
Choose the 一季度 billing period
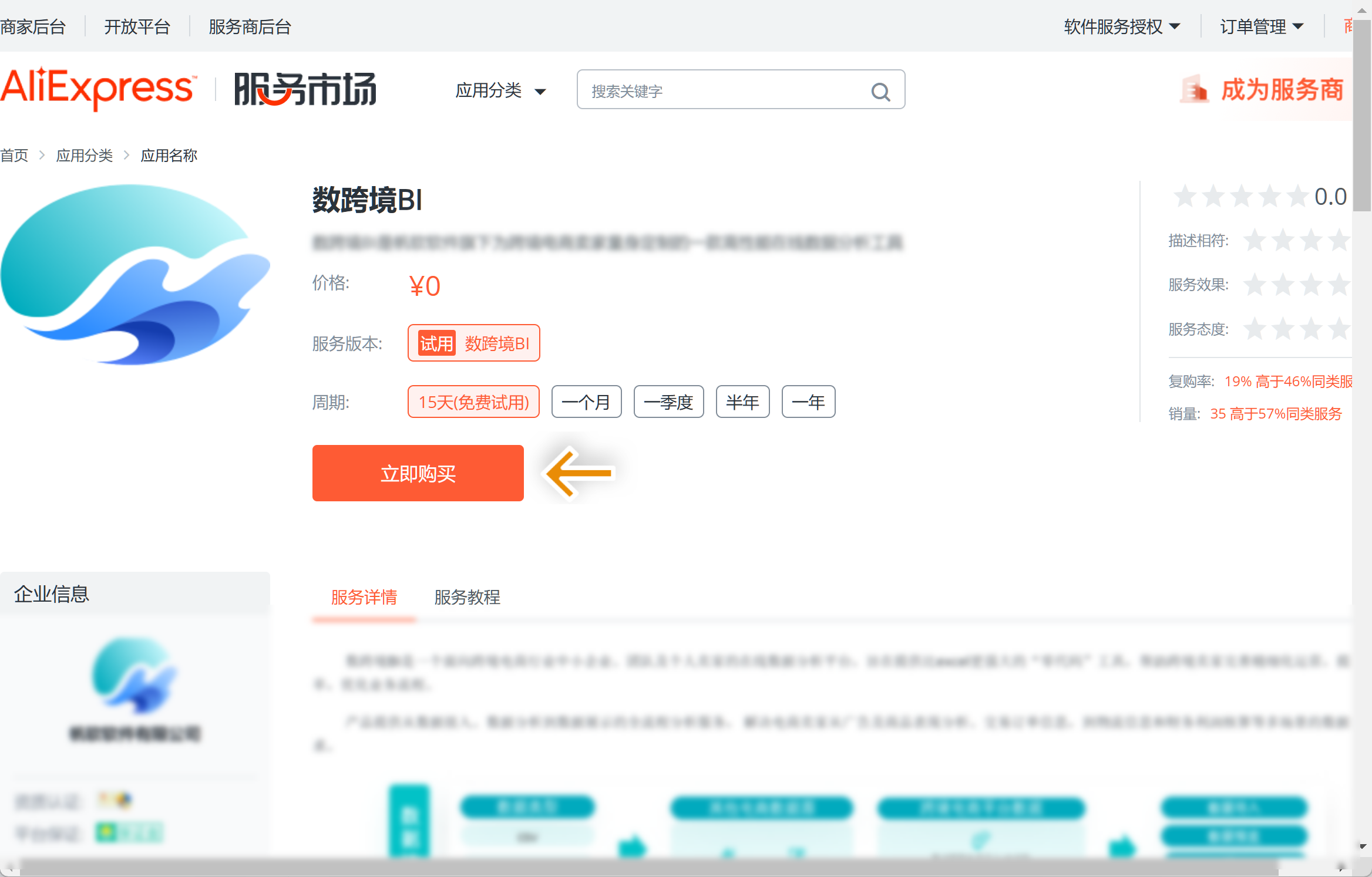point(668,402)
